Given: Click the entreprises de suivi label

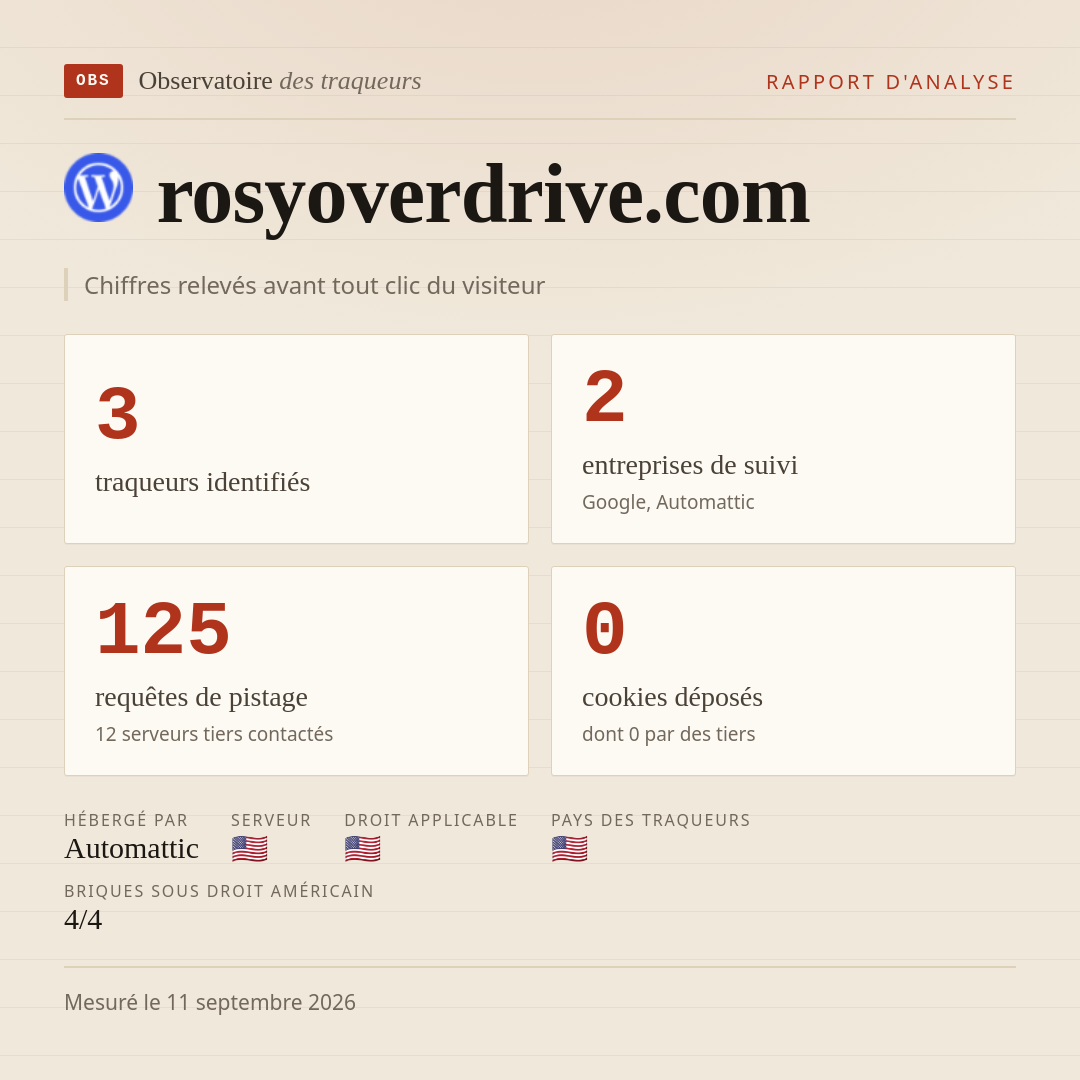Looking at the screenshot, I should (690, 465).
